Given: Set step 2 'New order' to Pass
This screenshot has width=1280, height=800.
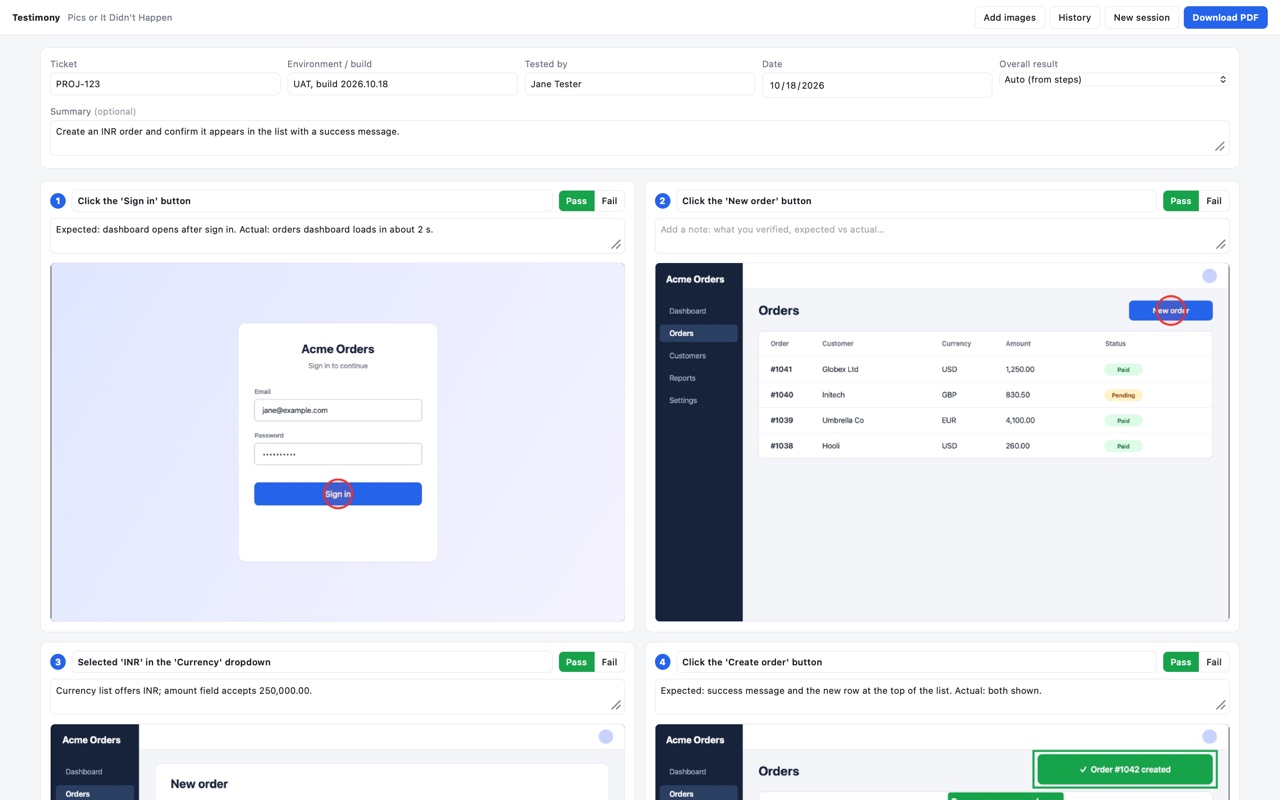Looking at the screenshot, I should (x=1181, y=201).
